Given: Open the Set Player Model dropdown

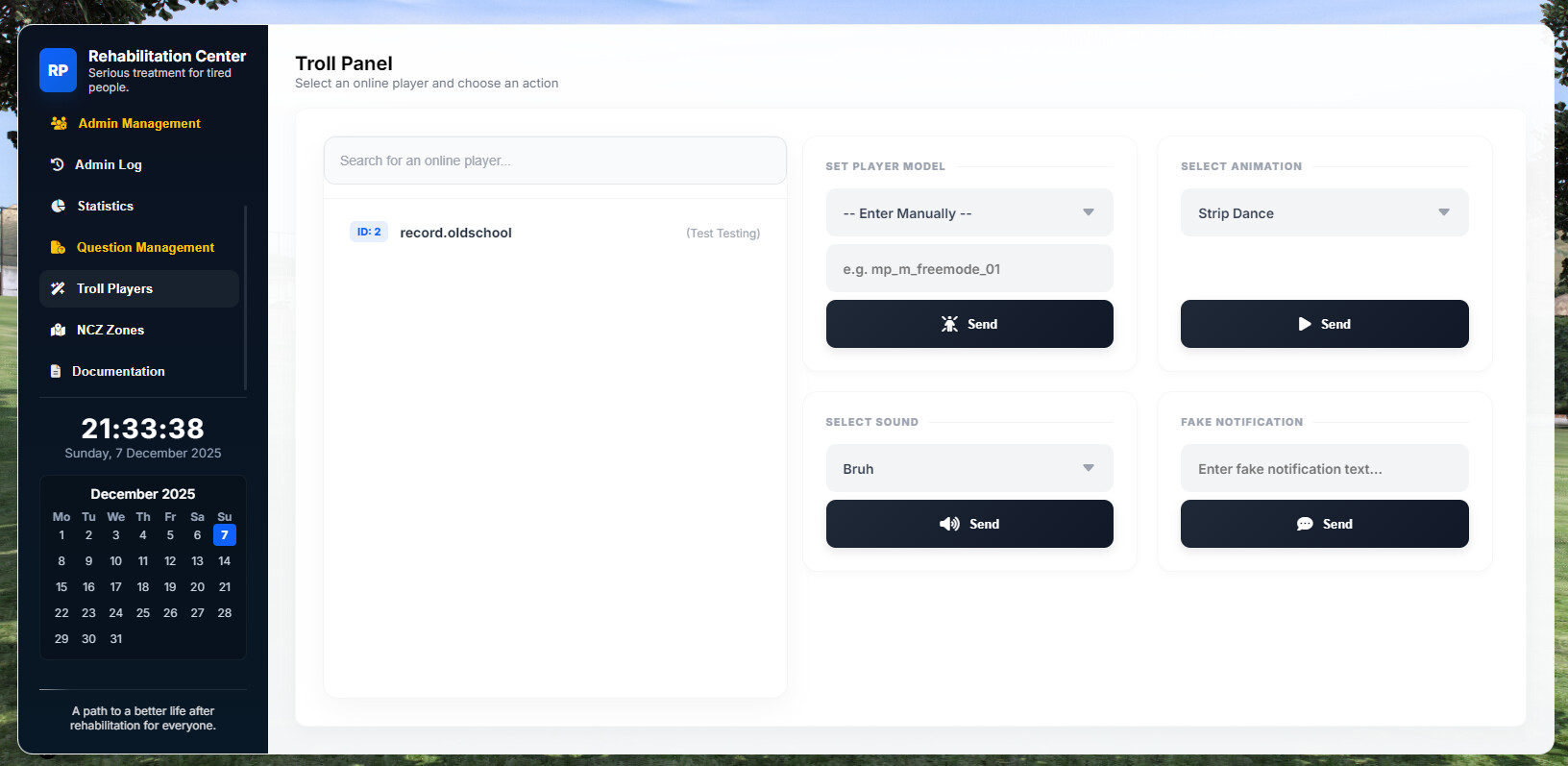Looking at the screenshot, I should (x=968, y=213).
